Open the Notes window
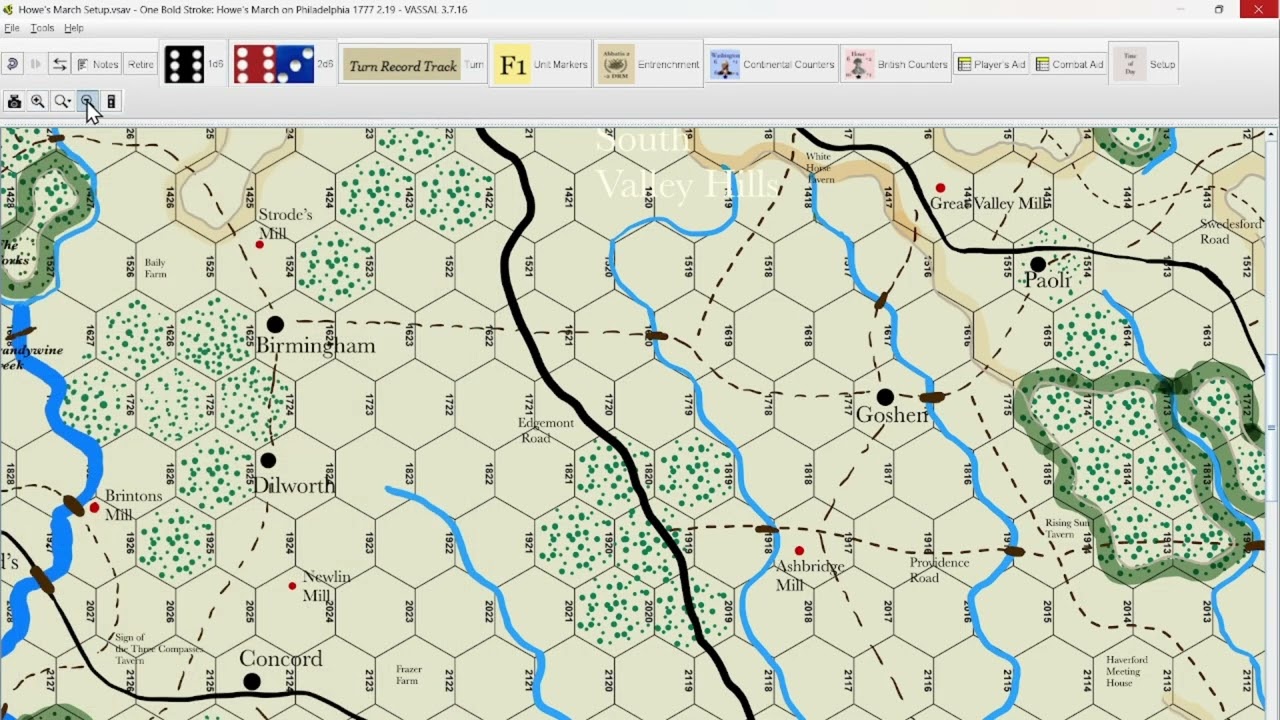1280x720 pixels. 98,64
